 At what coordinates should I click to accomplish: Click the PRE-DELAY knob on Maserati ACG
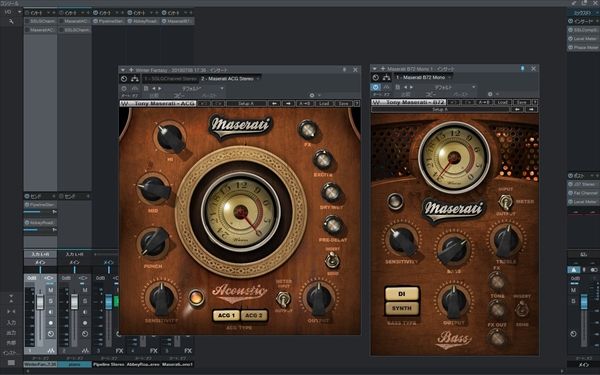point(333,225)
